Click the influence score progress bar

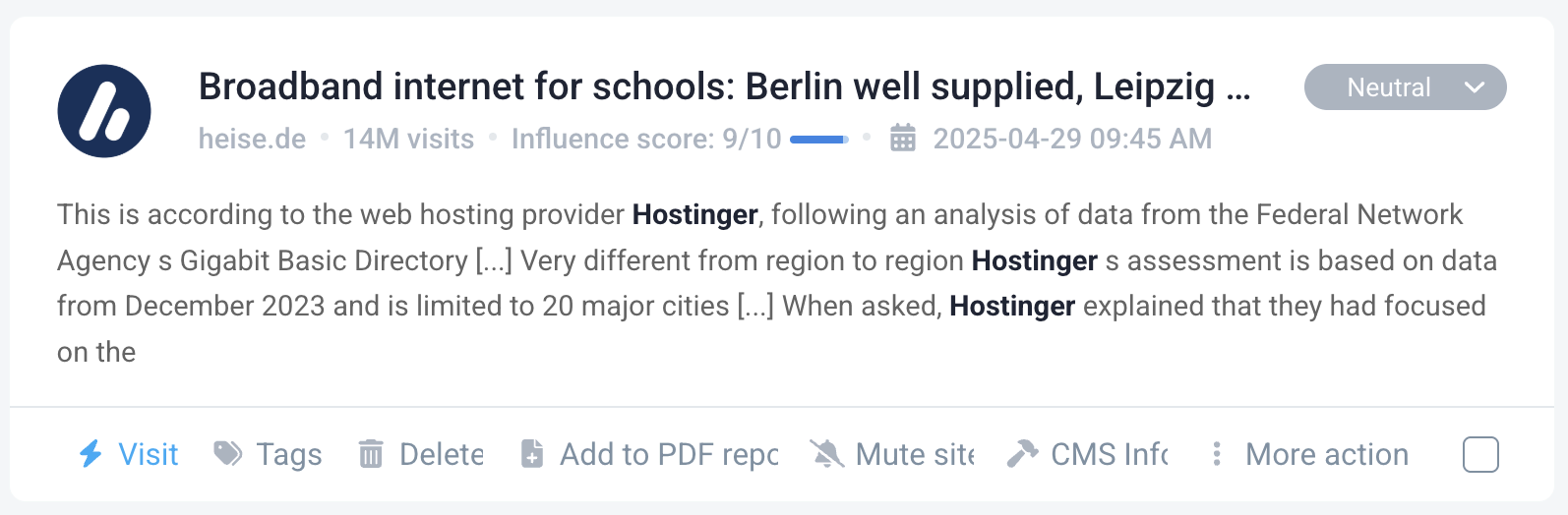point(819,140)
